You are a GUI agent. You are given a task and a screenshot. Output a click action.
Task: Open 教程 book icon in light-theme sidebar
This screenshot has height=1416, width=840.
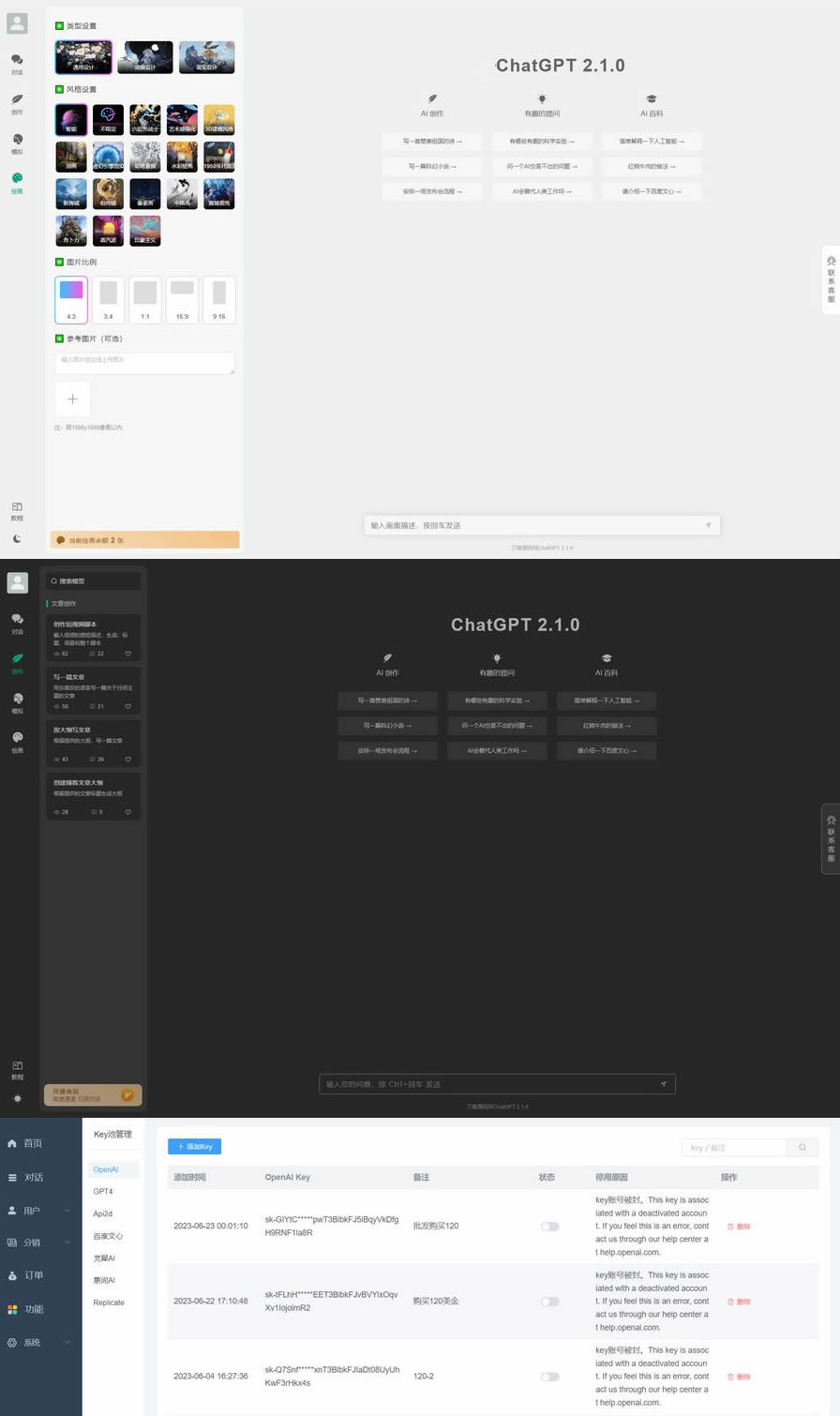pyautogui.click(x=17, y=511)
